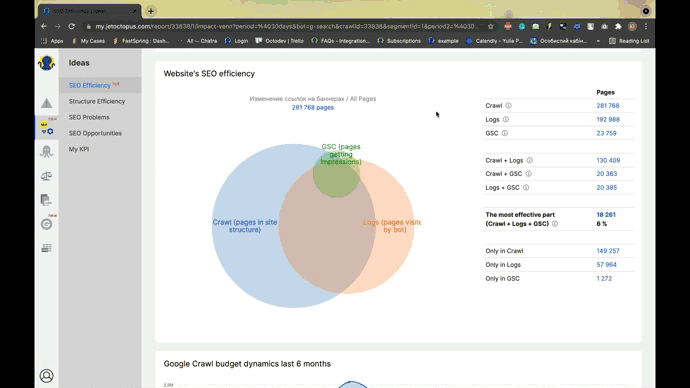
Task: Open the octopus crawler sidebar icon
Action: click(46, 152)
